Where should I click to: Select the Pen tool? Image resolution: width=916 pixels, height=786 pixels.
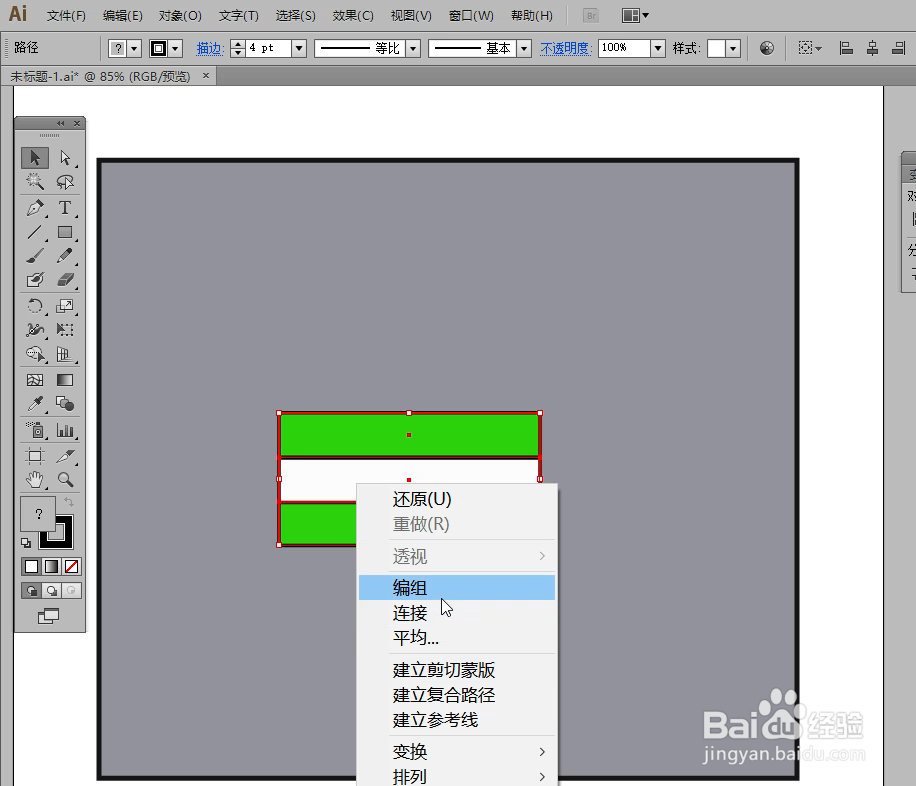point(34,207)
